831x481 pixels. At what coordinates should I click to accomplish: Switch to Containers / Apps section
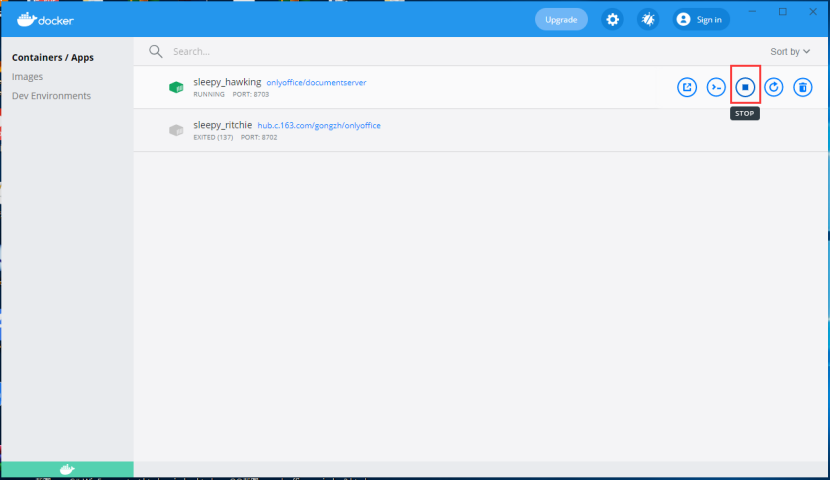click(x=53, y=58)
